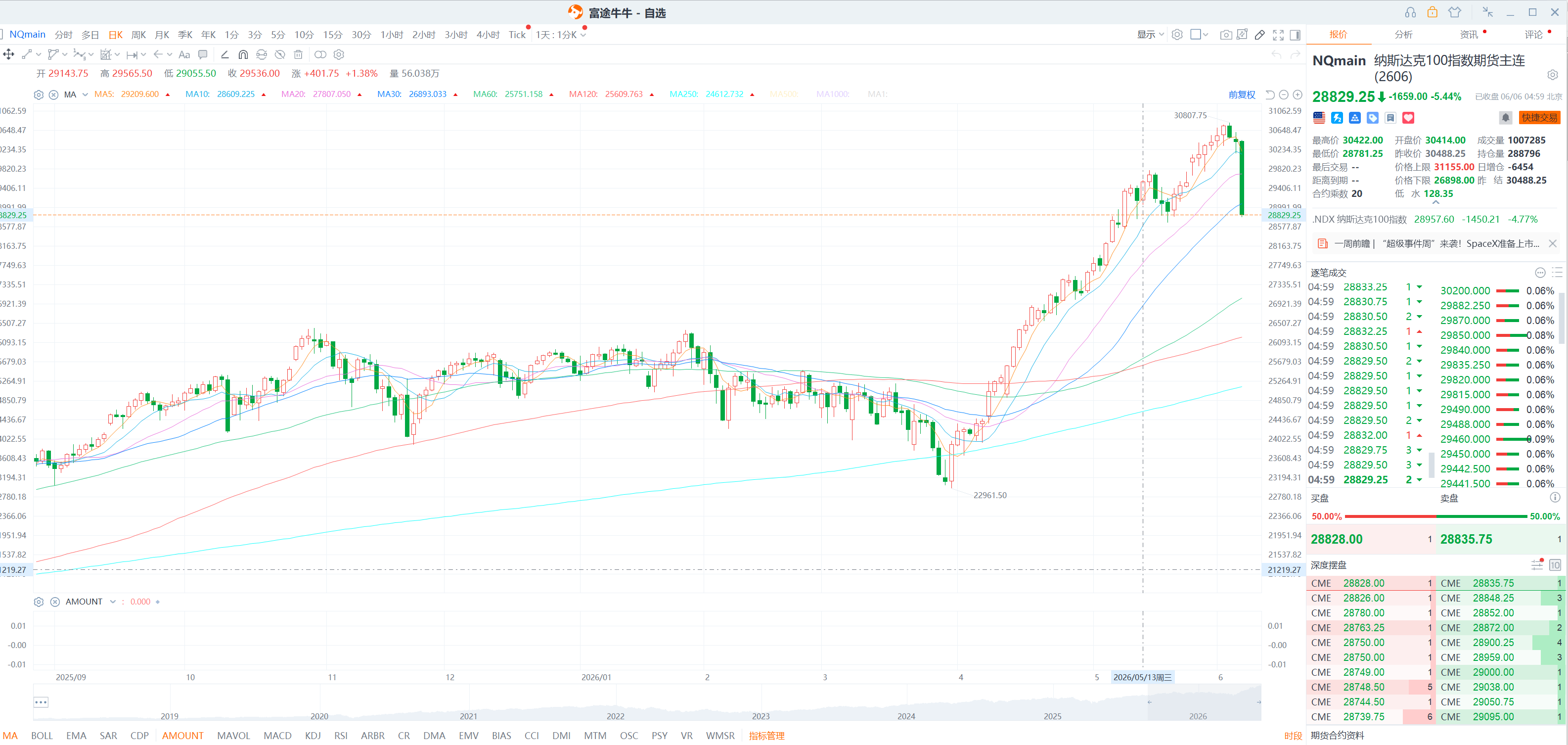
Task: Select the text Aa annotation tool
Action: (184, 55)
